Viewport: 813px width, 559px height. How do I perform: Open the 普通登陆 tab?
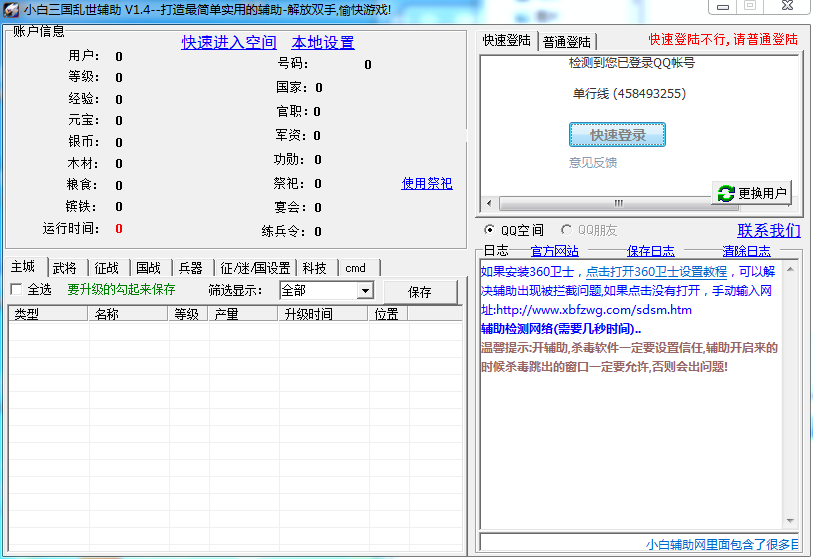[x=567, y=42]
